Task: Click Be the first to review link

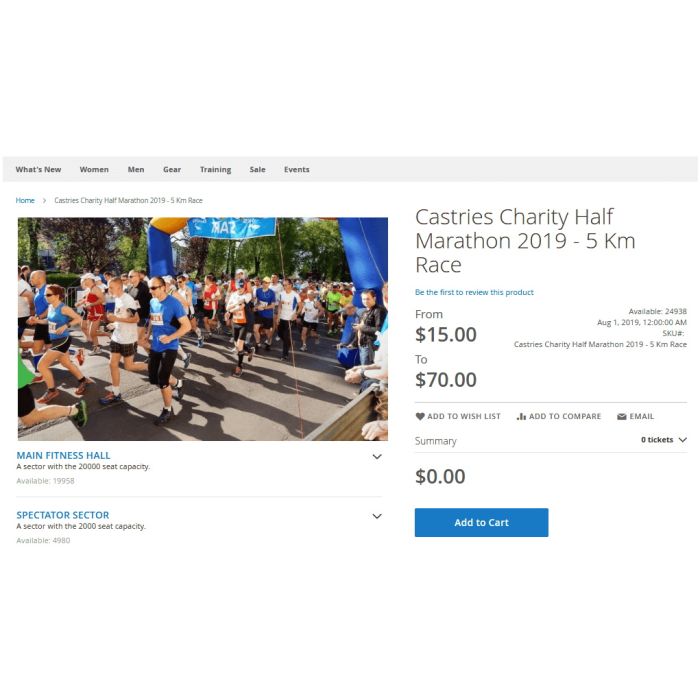Action: 474,292
